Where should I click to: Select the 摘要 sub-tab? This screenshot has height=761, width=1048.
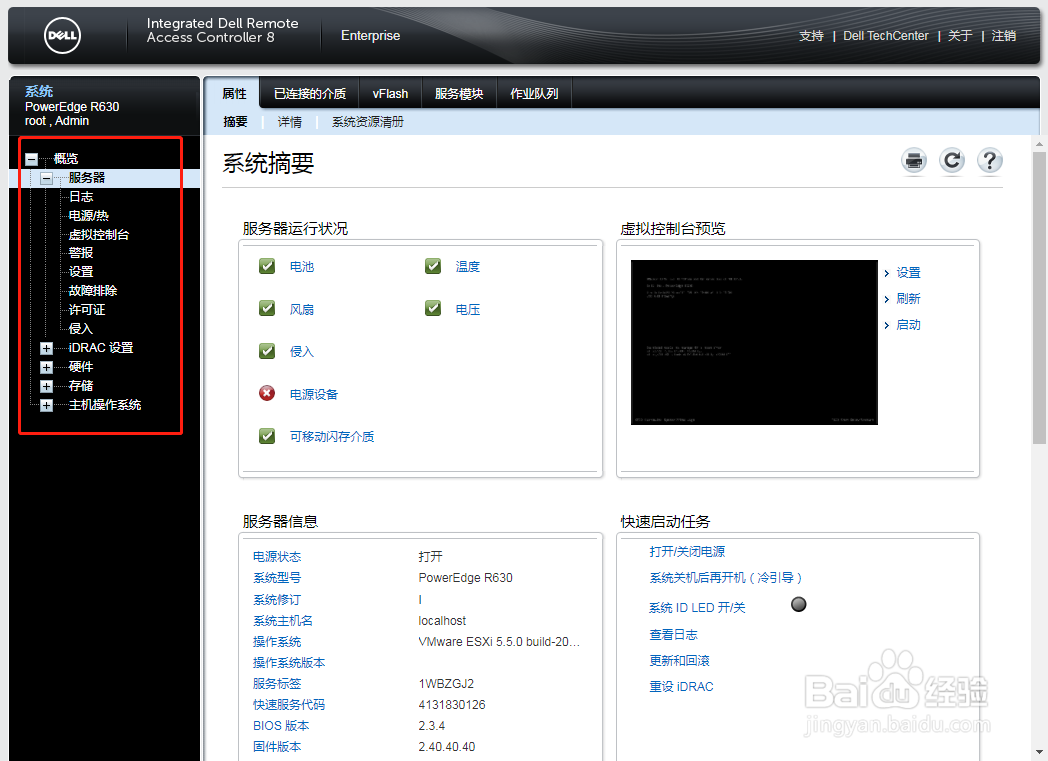(x=235, y=122)
